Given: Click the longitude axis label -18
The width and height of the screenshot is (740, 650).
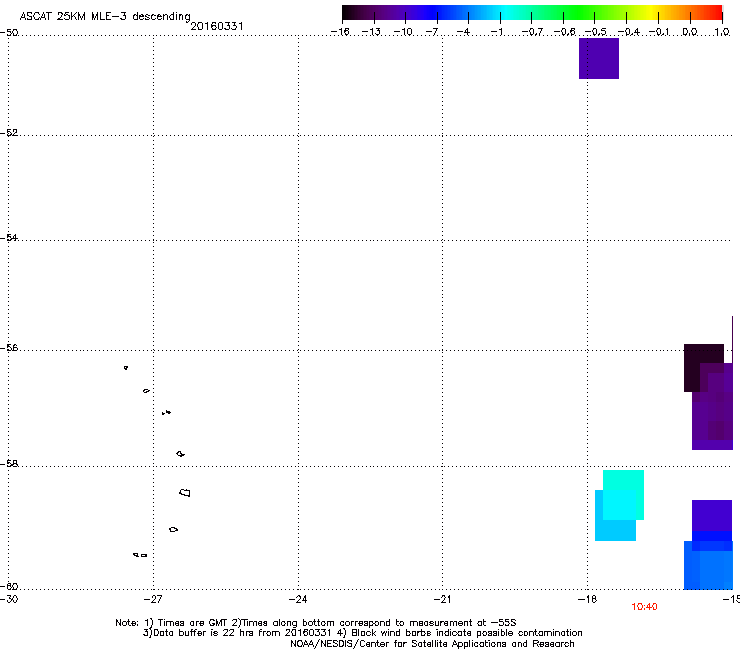Looking at the screenshot, I should (587, 599).
